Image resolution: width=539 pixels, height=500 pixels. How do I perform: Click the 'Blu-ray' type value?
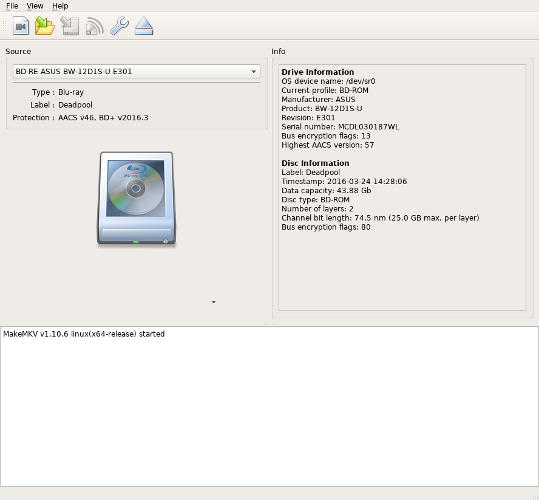71,92
